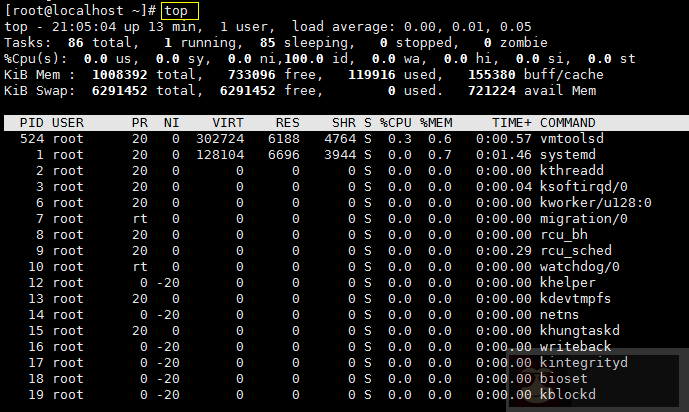Click the TIME+ column header
The width and height of the screenshot is (689, 412).
(x=512, y=122)
